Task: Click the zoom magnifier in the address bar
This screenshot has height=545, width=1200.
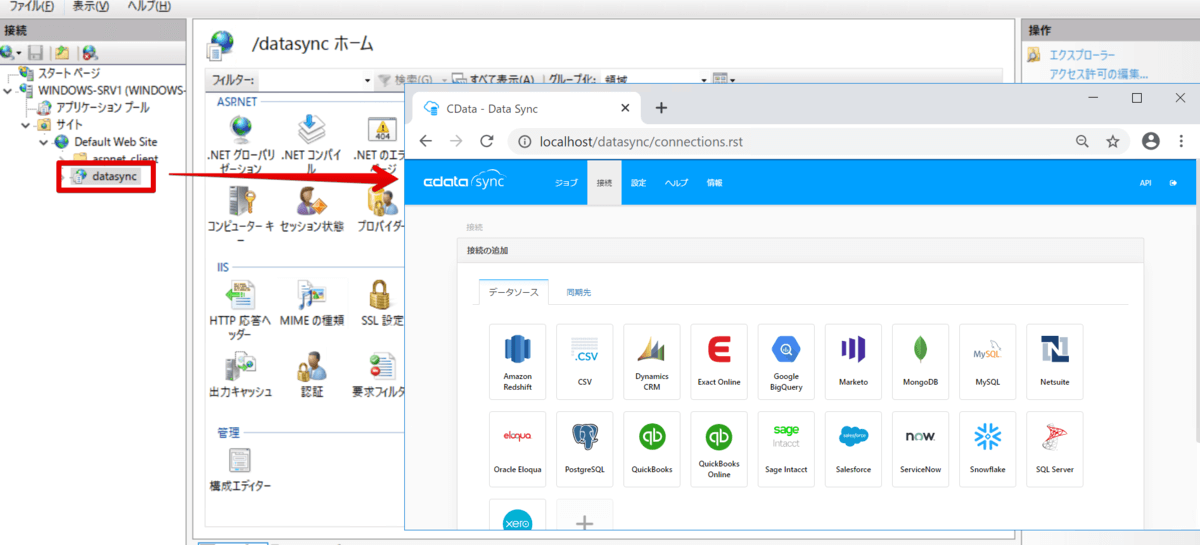Action: pyautogui.click(x=1082, y=142)
